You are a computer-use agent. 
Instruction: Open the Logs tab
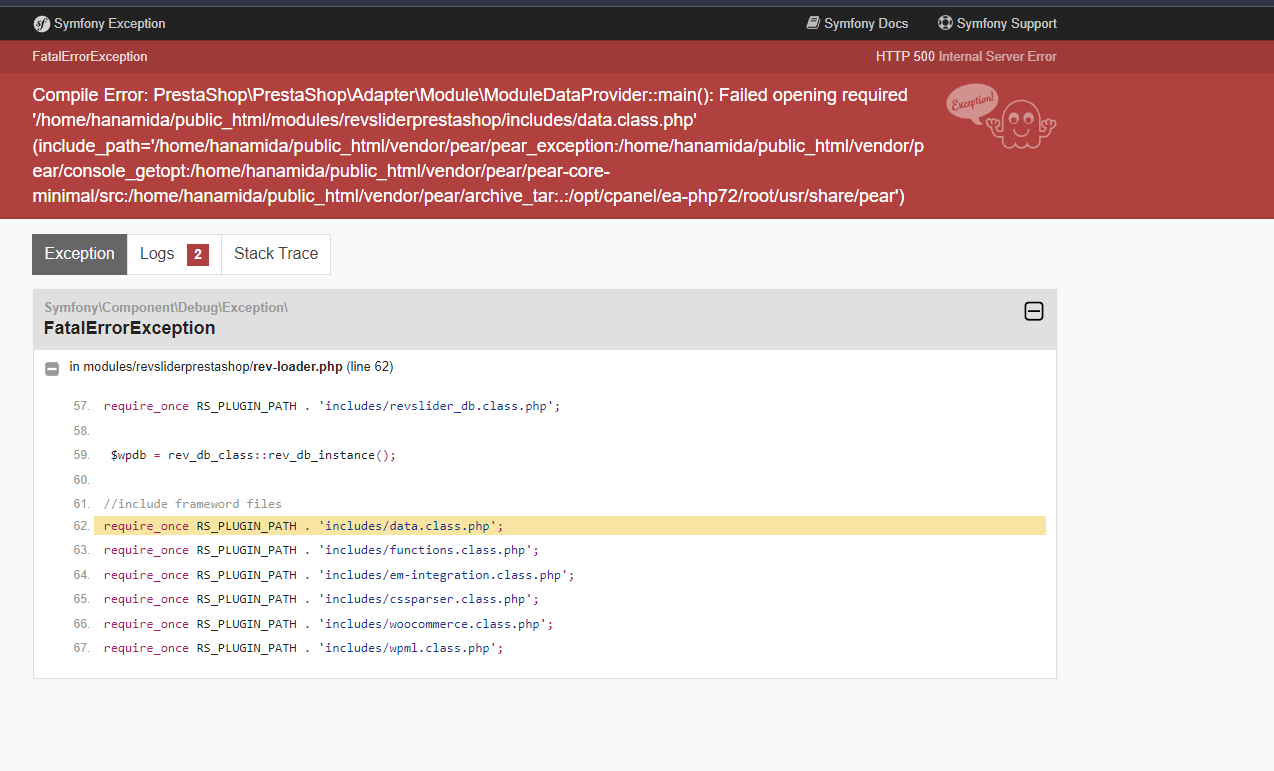click(x=174, y=254)
